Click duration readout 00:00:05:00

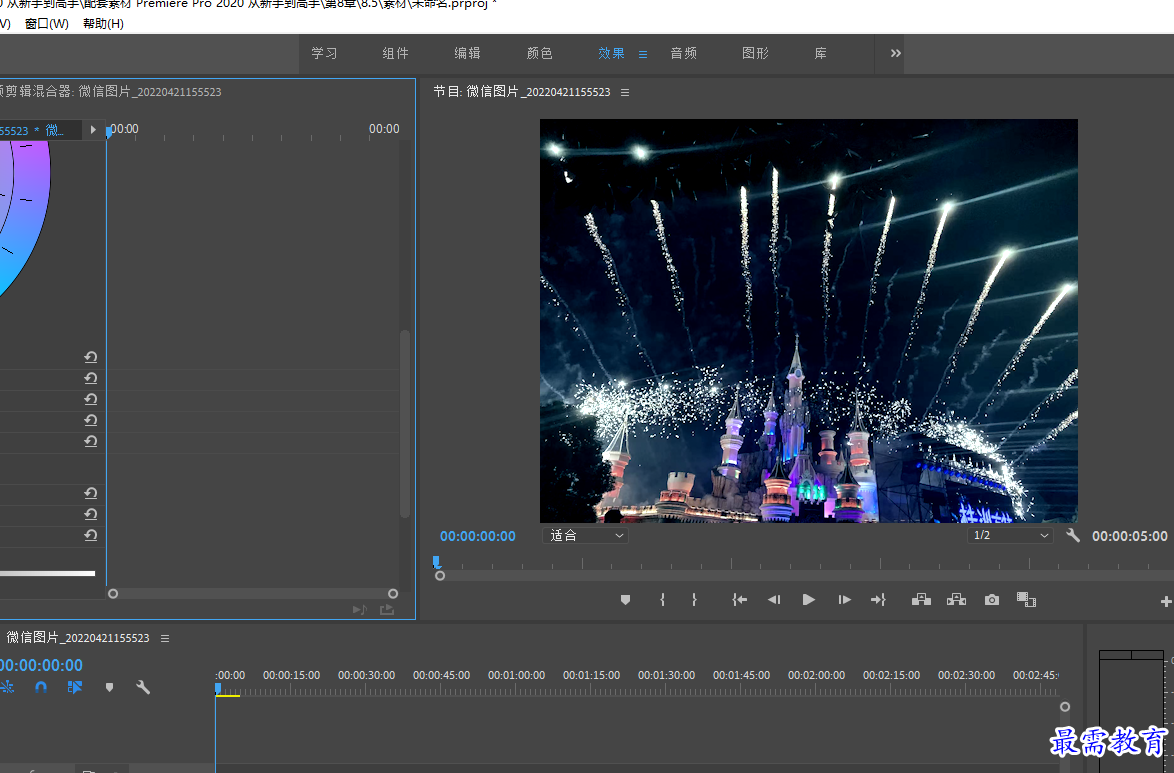1129,536
